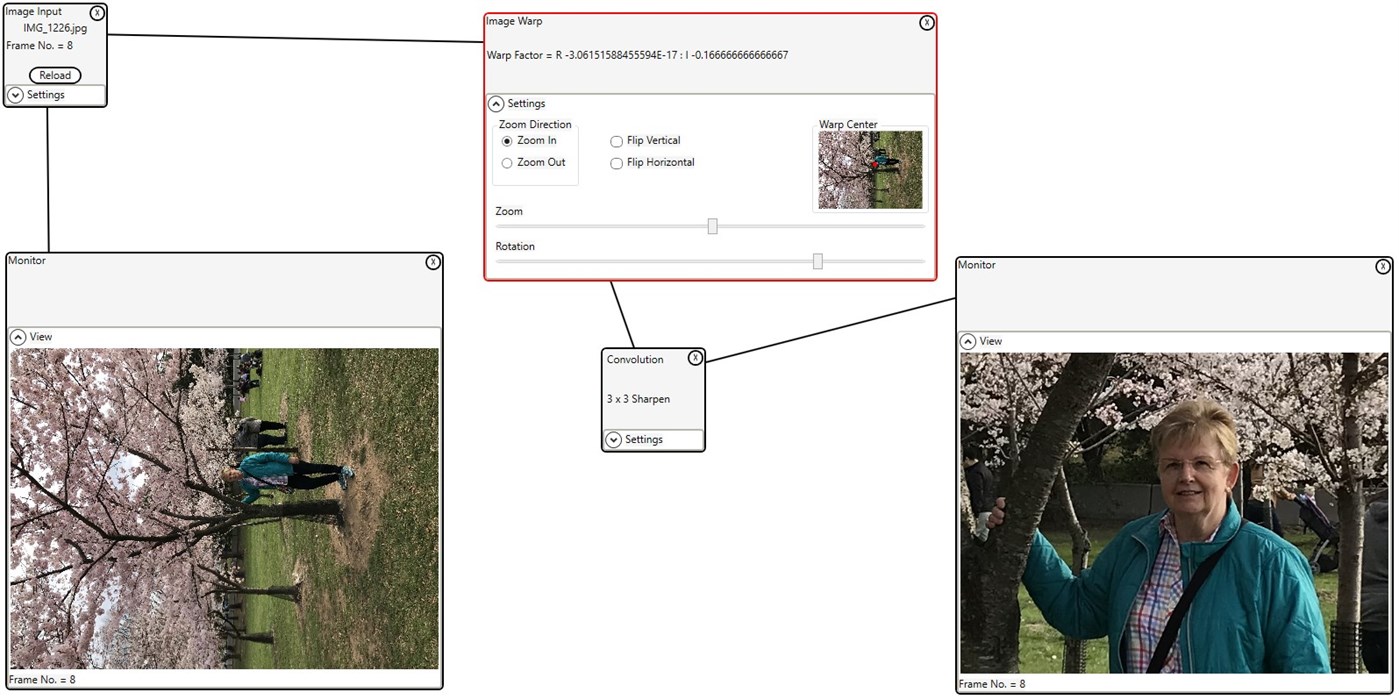Click the left Monitor's park photo preview
The width and height of the screenshot is (1399, 700).
[x=224, y=508]
